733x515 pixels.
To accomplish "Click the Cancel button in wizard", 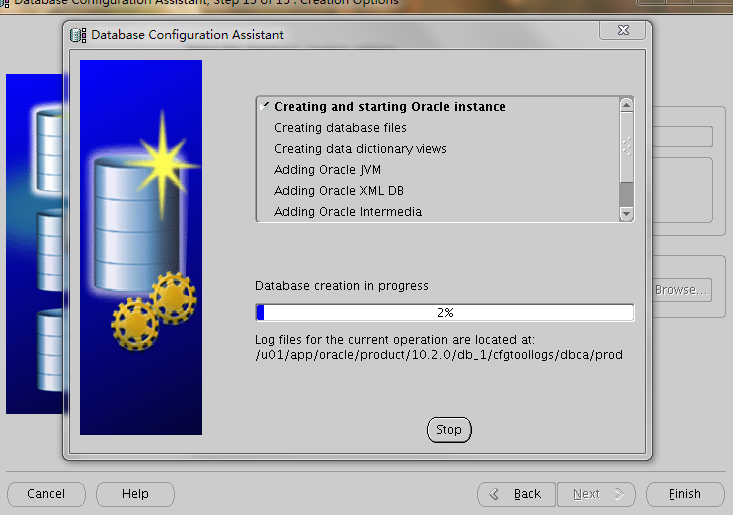I will tap(46, 494).
